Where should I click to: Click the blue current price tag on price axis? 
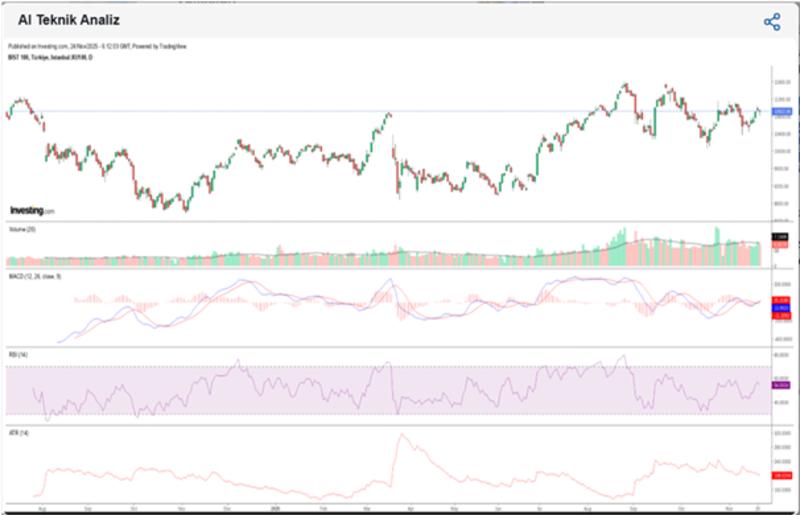(781, 111)
